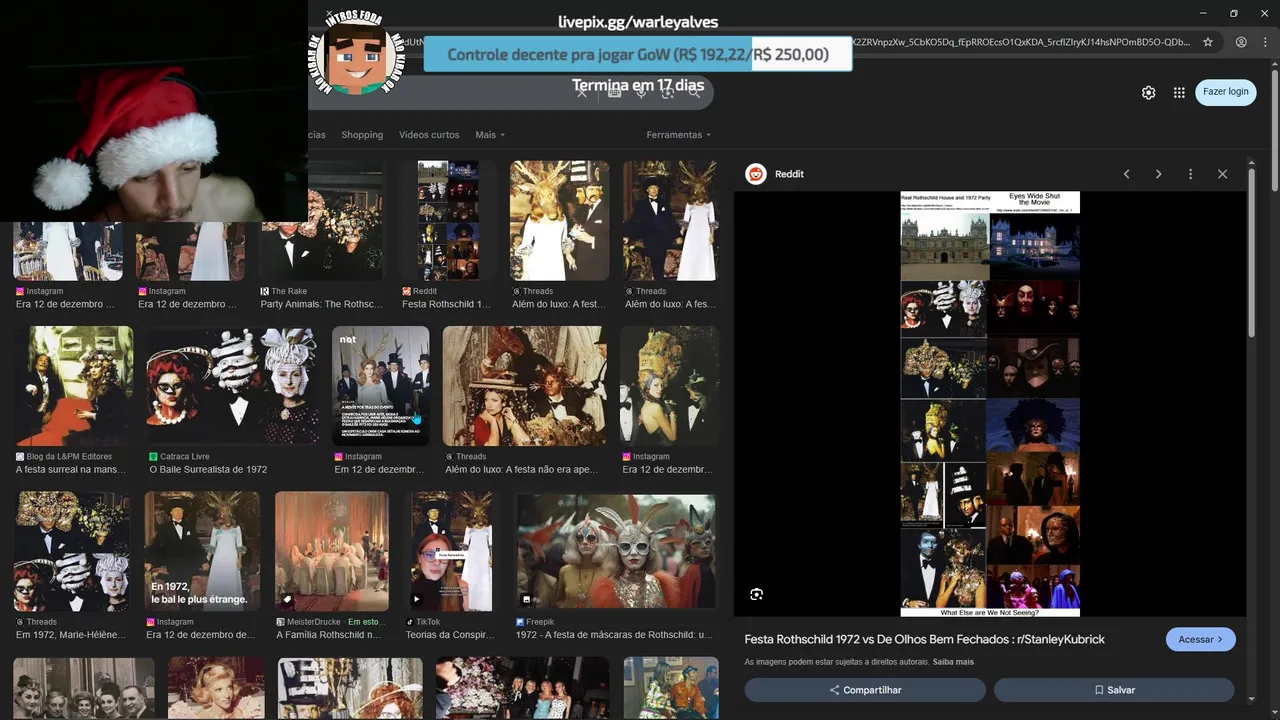Open search by image lens icon
The height and width of the screenshot is (720, 1280).
(667, 93)
